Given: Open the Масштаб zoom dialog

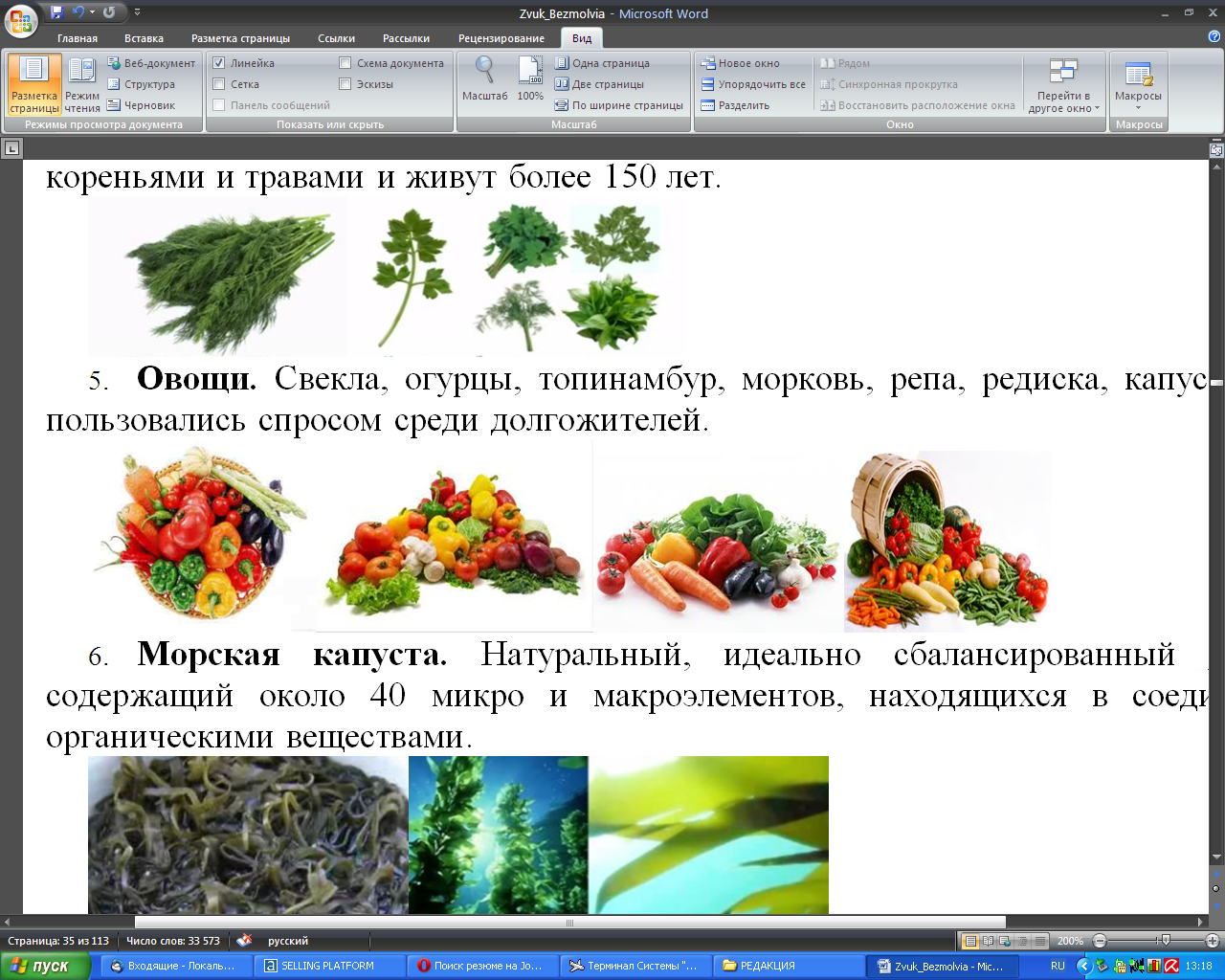Looking at the screenshot, I should point(484,78).
